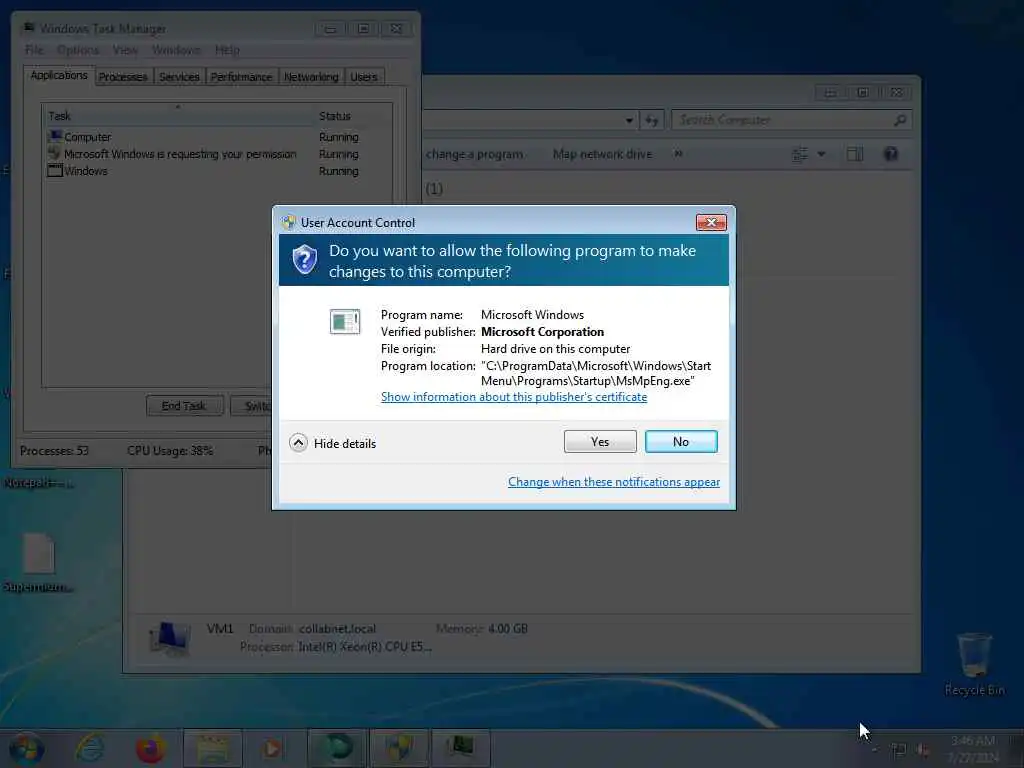The height and width of the screenshot is (768, 1024).
Task: Expand the toolbar overflow chevron
Action: pyautogui.click(x=678, y=153)
